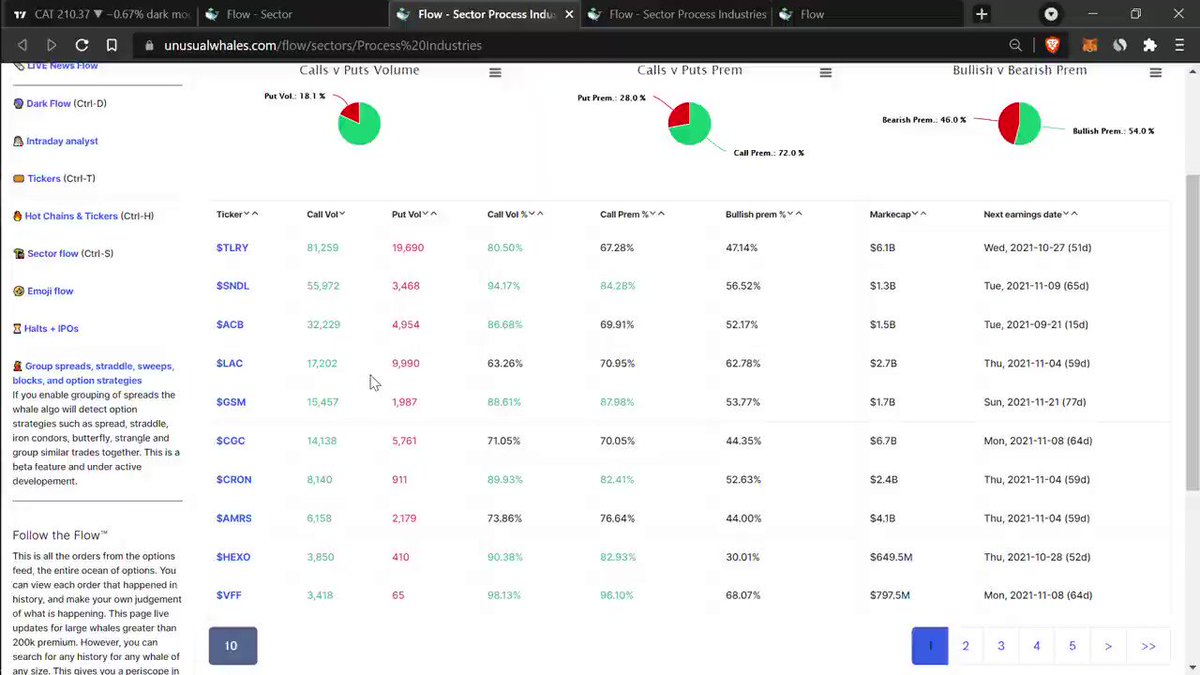Click the green slice of the volume pie
This screenshot has height=675, width=1200.
(x=362, y=128)
